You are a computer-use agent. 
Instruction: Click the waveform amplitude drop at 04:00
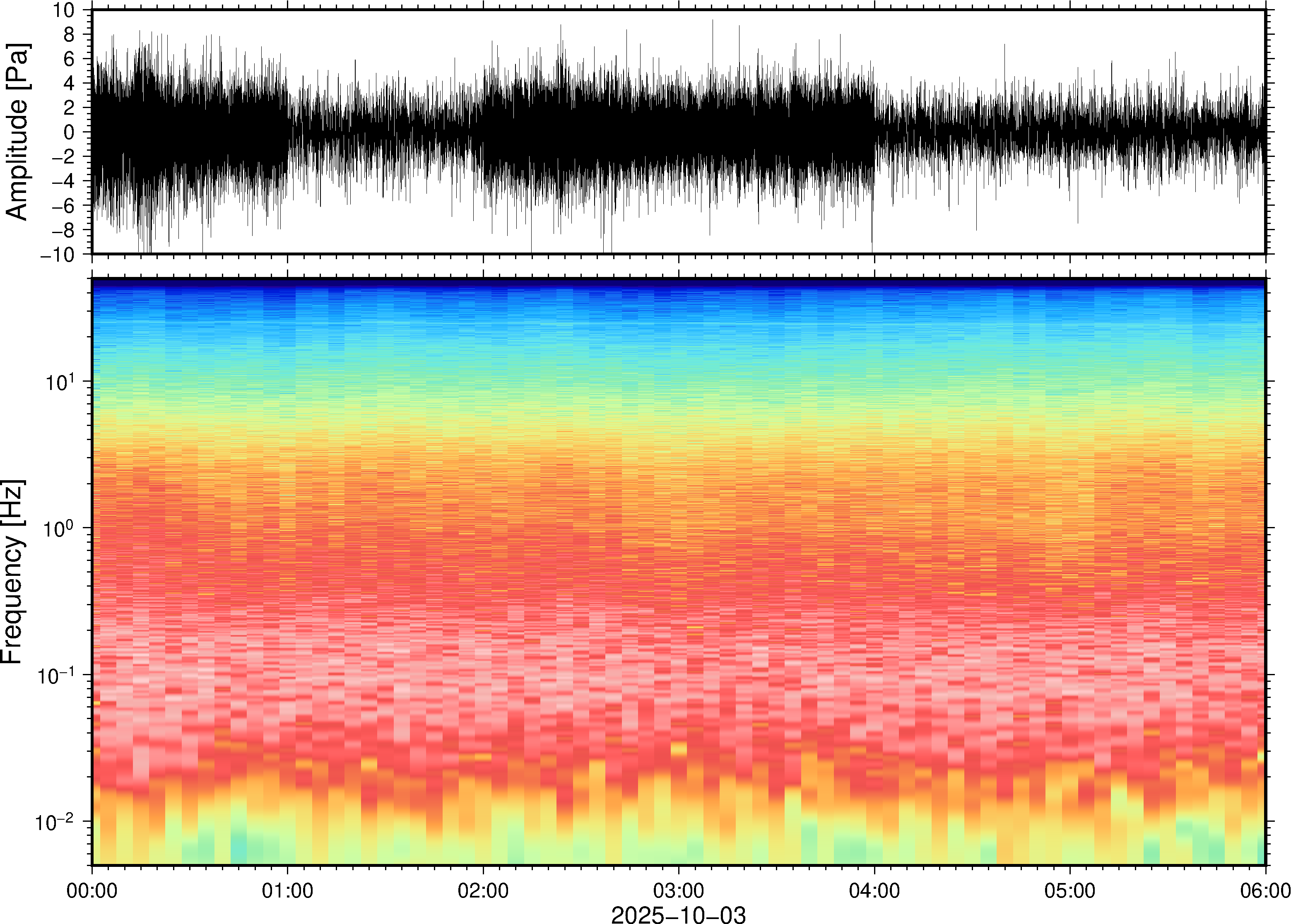click(874, 132)
